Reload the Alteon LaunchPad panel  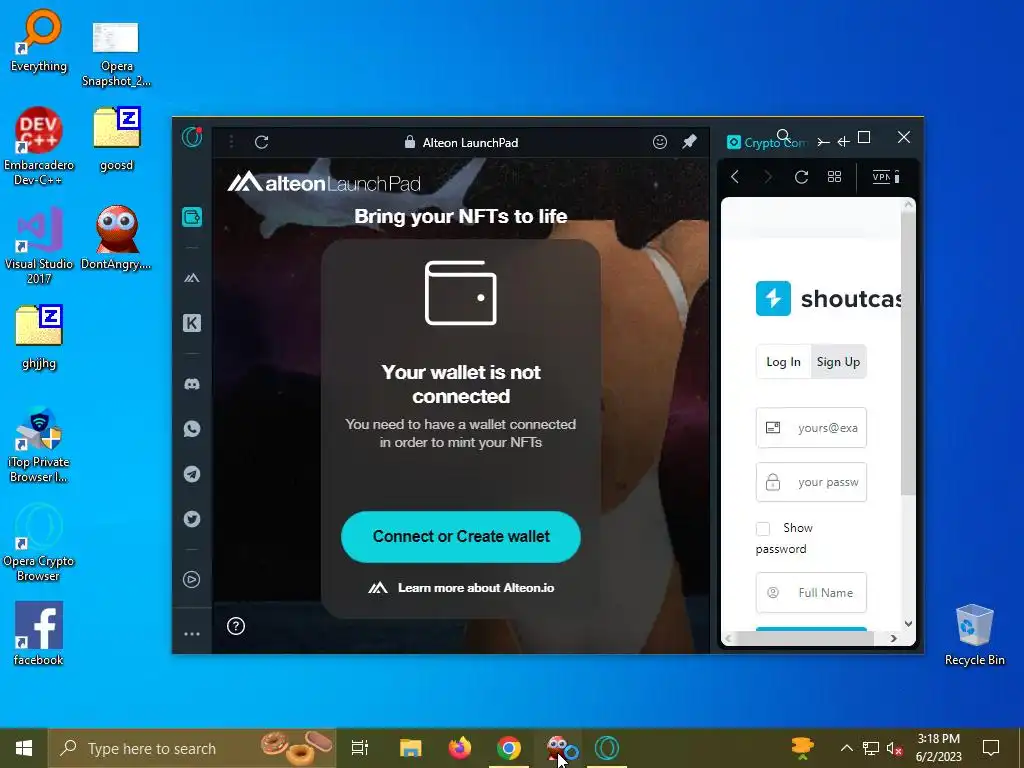coord(261,142)
